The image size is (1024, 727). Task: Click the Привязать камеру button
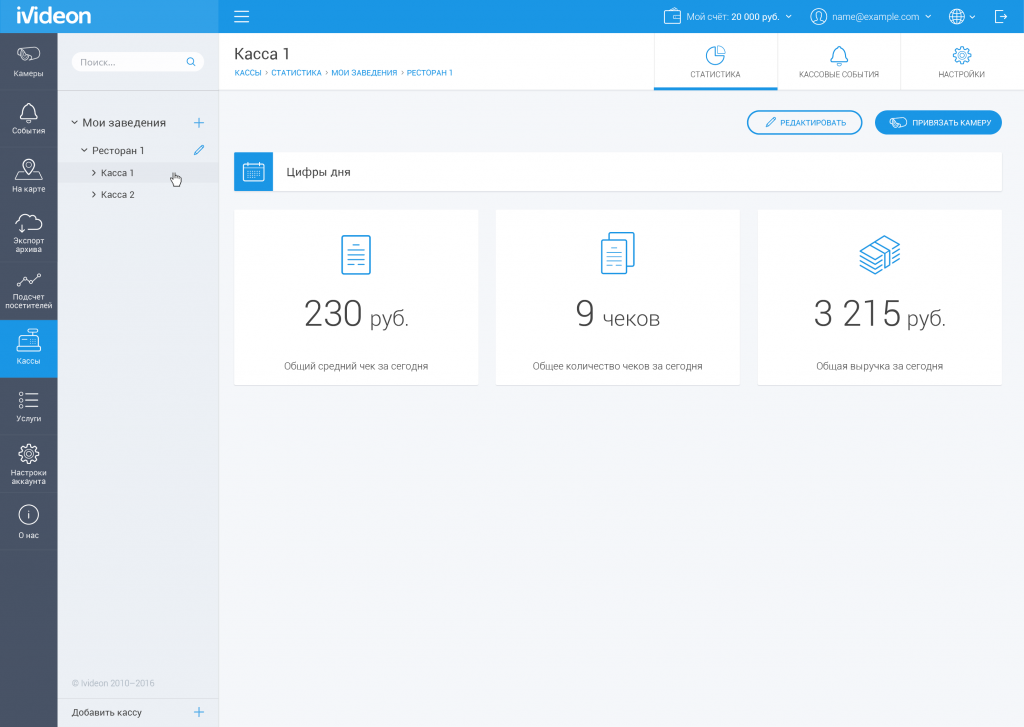938,123
